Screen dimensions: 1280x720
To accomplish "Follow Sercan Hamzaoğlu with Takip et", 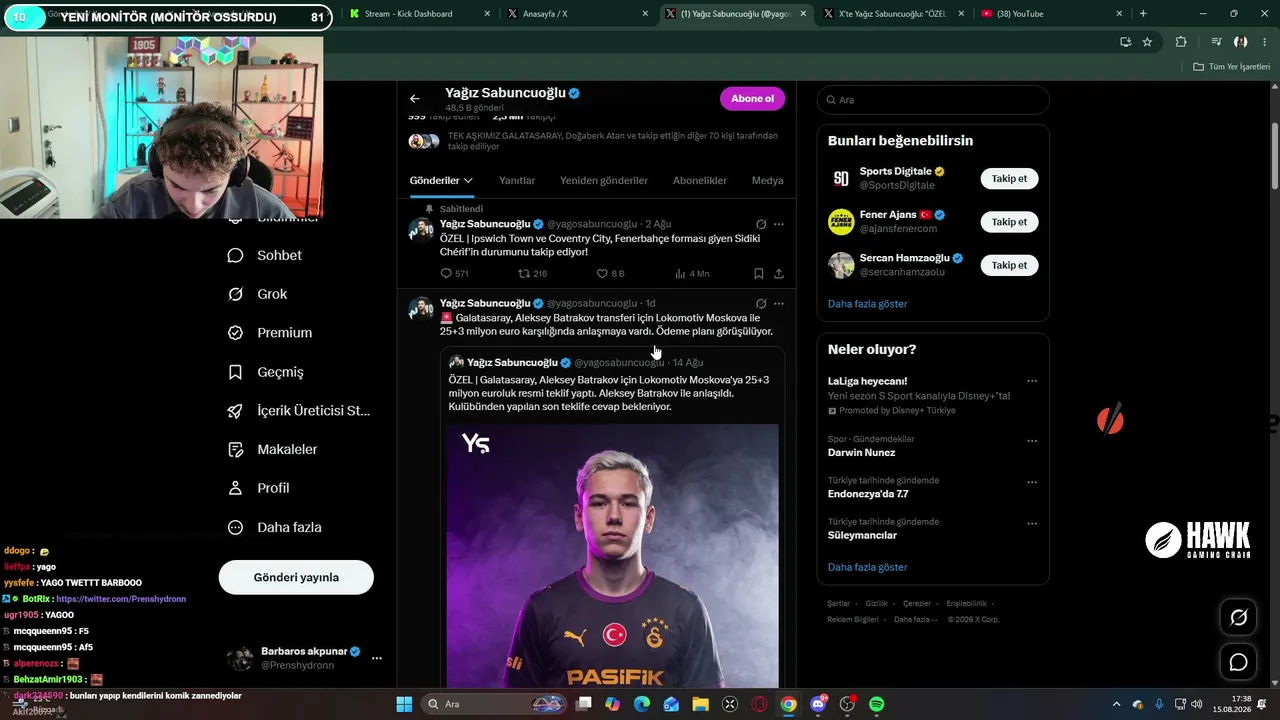I will (x=1009, y=265).
